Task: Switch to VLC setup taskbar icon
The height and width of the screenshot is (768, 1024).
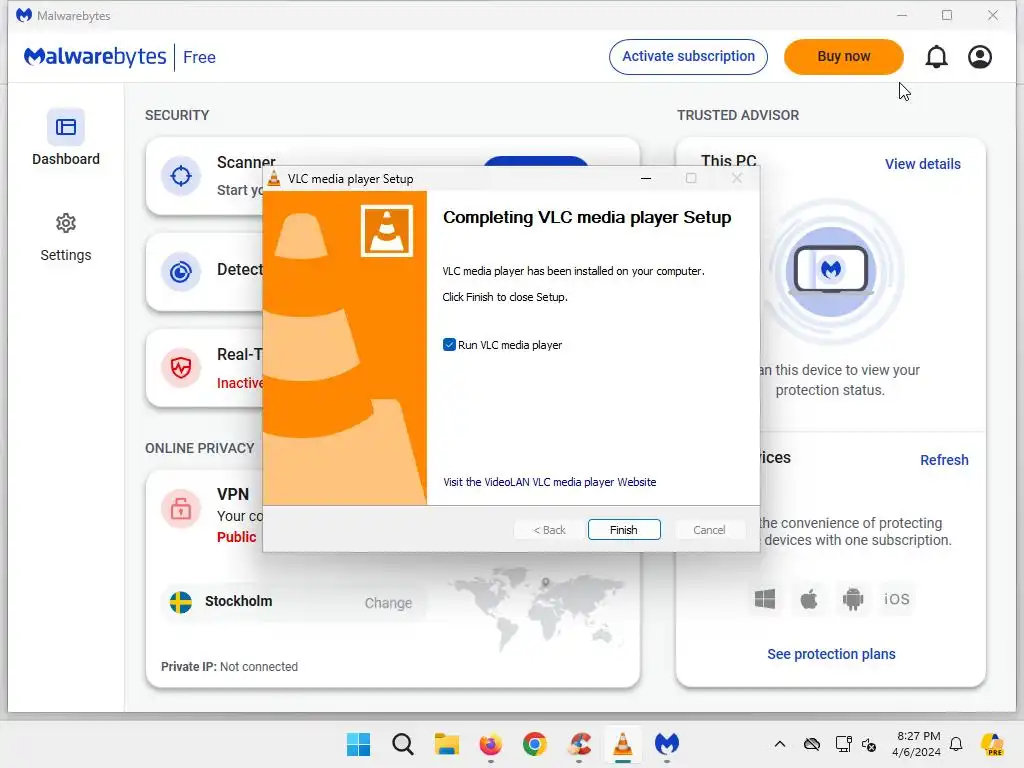Action: pyautogui.click(x=622, y=744)
